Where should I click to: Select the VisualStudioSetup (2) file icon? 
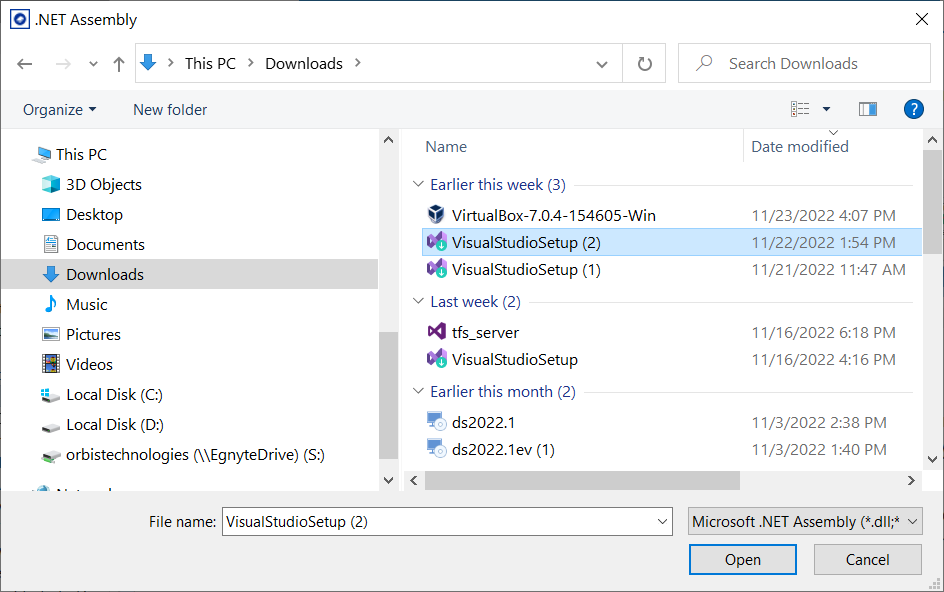pos(436,241)
